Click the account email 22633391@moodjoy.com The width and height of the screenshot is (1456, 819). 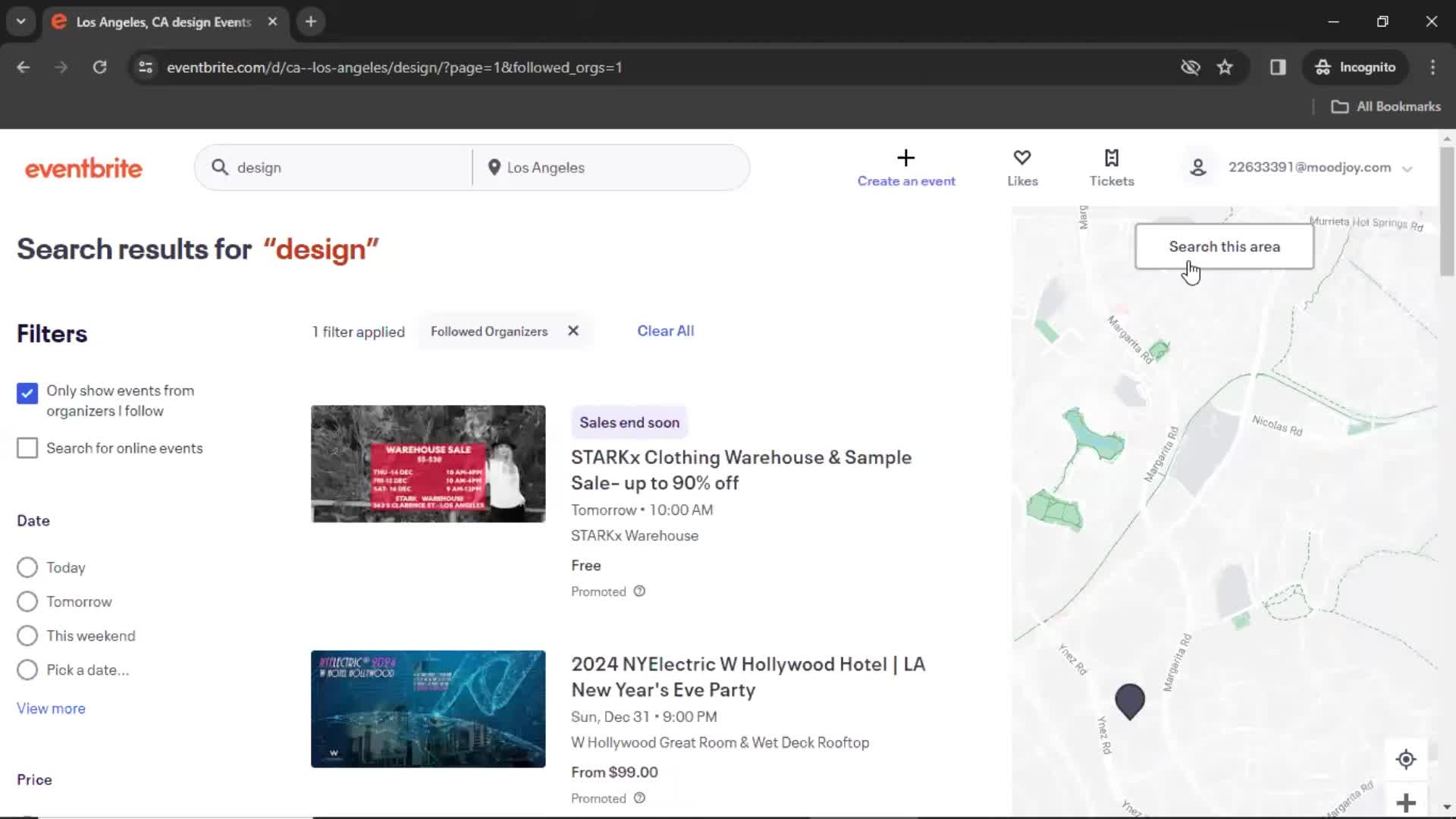1310,168
